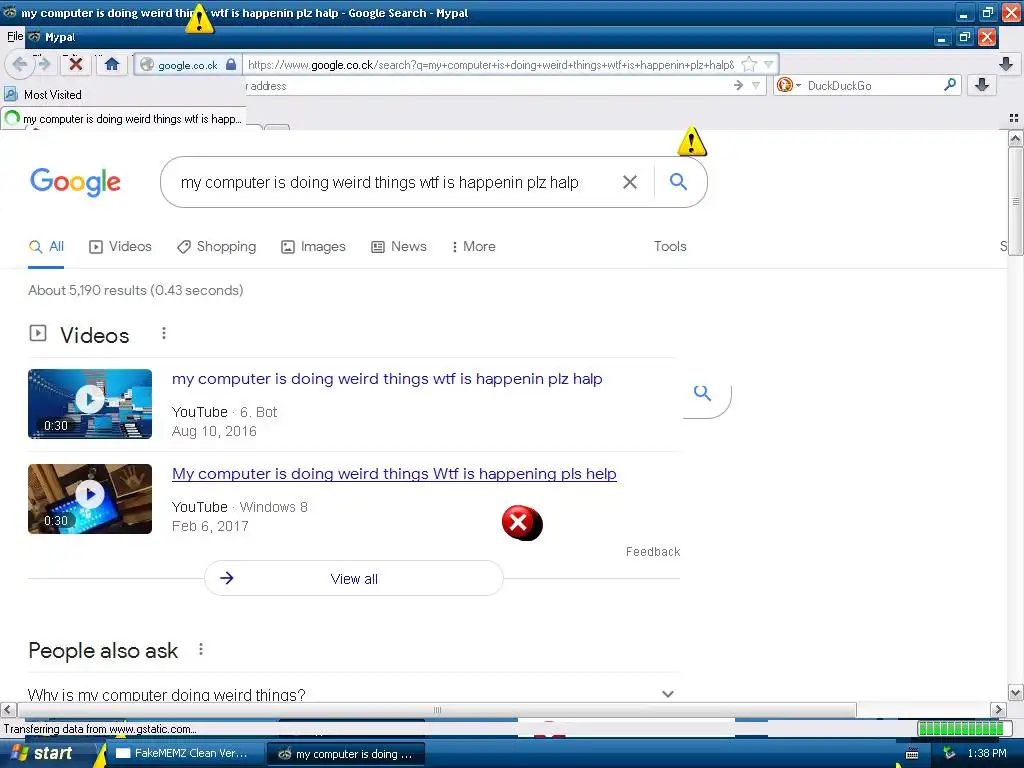This screenshot has height=768, width=1024.
Task: Open the Windows Start button
Action: (x=43, y=753)
